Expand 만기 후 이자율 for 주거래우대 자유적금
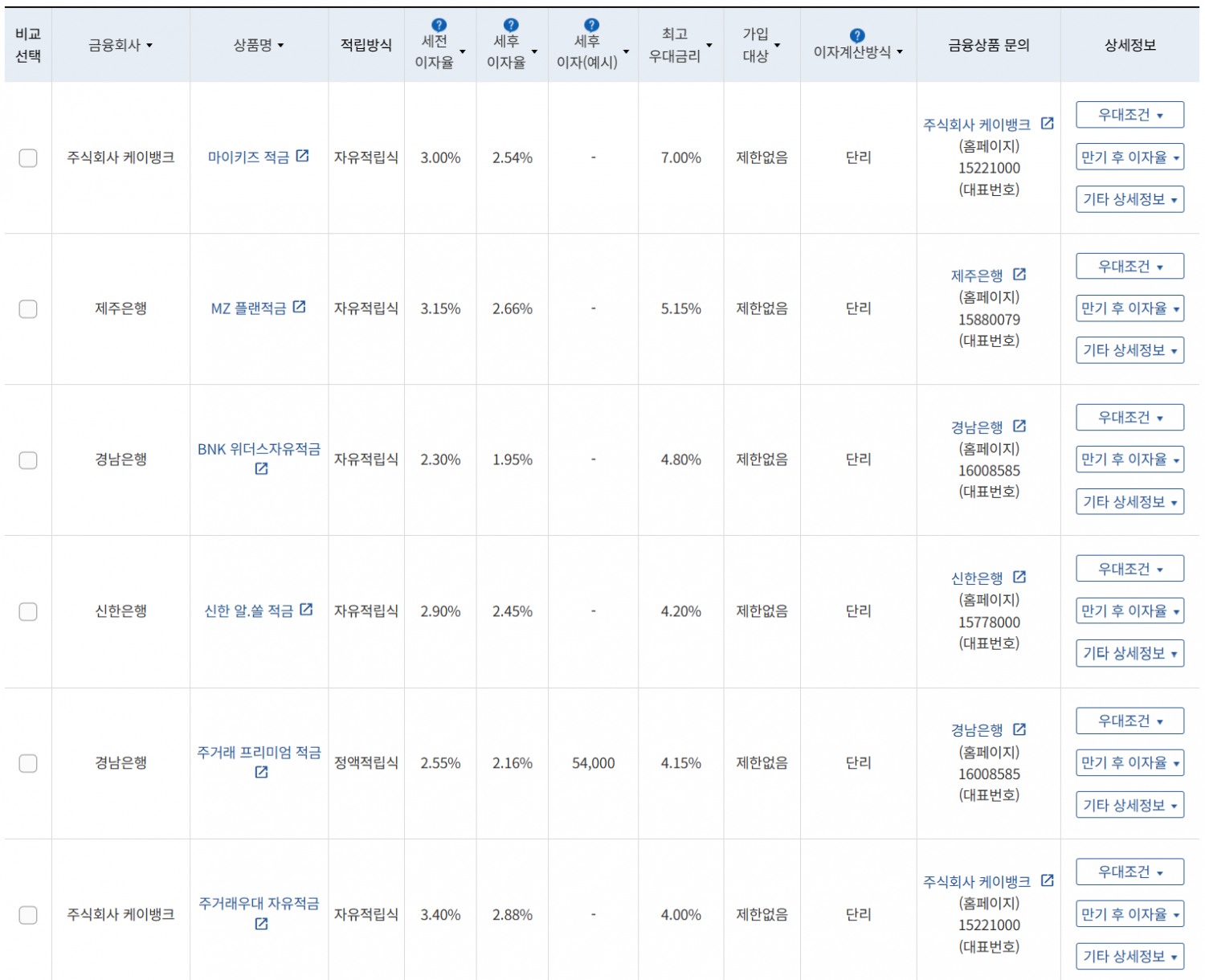Viewport: 1205px width, 980px height. point(1130,914)
